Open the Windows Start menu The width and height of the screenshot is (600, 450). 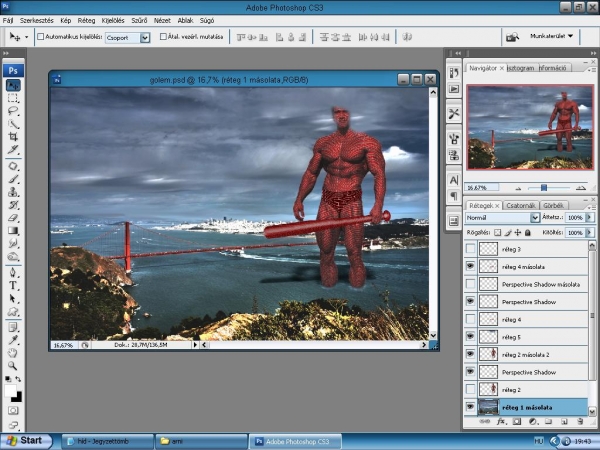click(x=26, y=441)
